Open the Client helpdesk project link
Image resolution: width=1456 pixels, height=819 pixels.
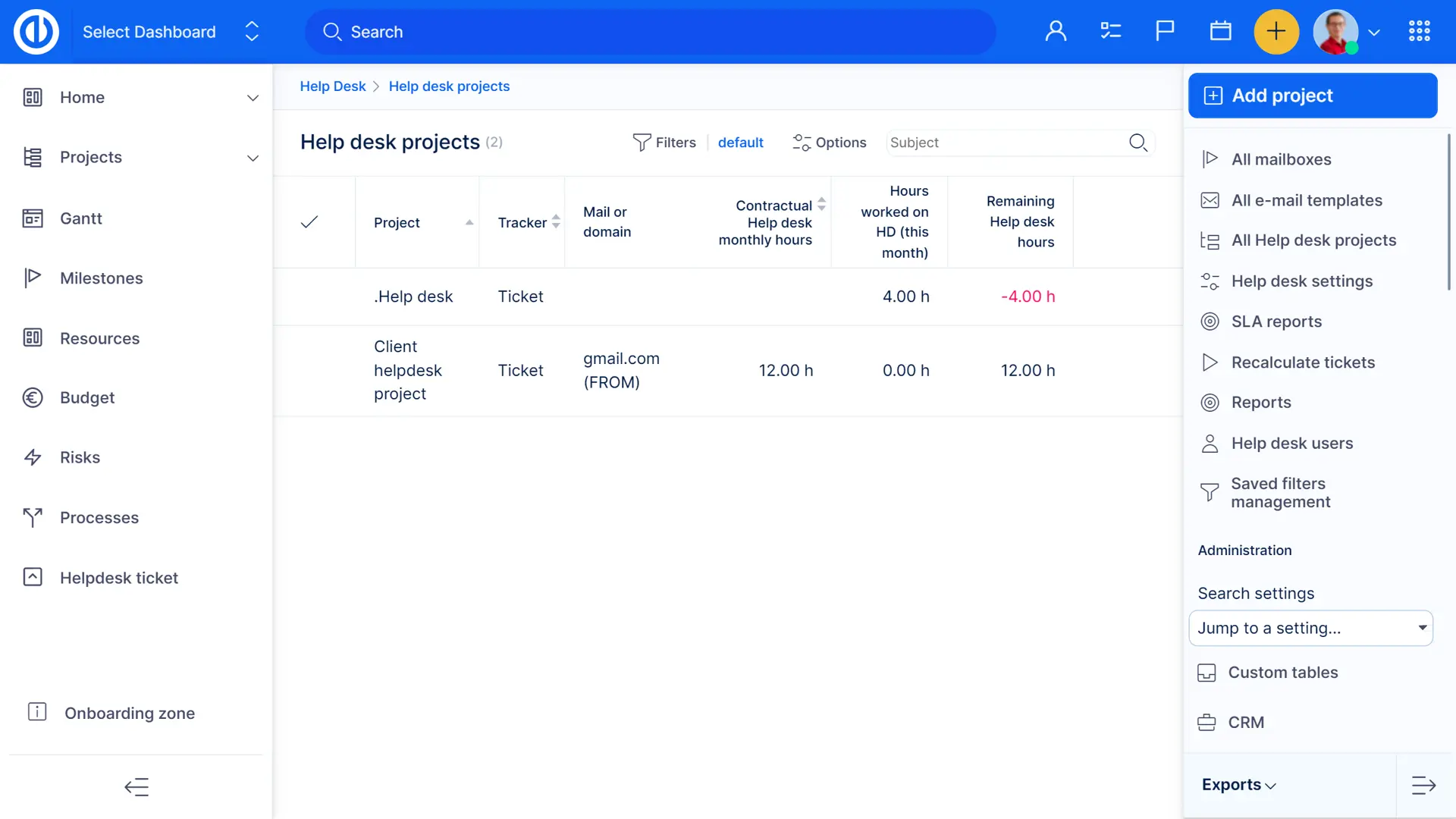pos(407,370)
